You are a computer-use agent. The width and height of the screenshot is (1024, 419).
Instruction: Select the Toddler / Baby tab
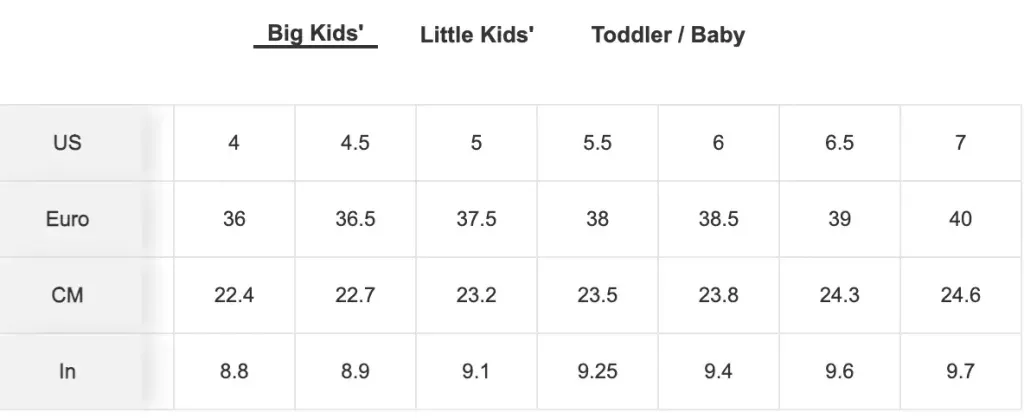pos(667,36)
